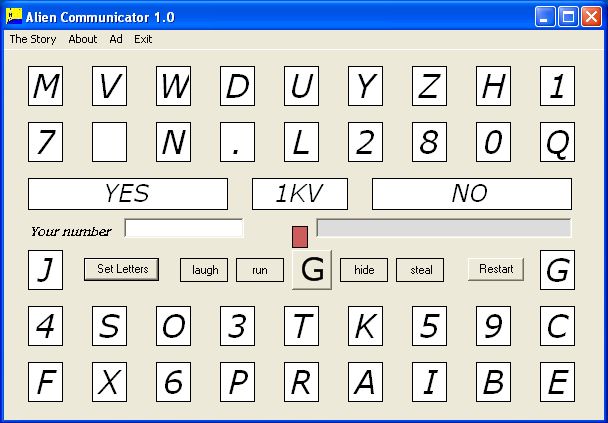The image size is (608, 423).
Task: Click the red square indicator
Action: pyautogui.click(x=300, y=236)
